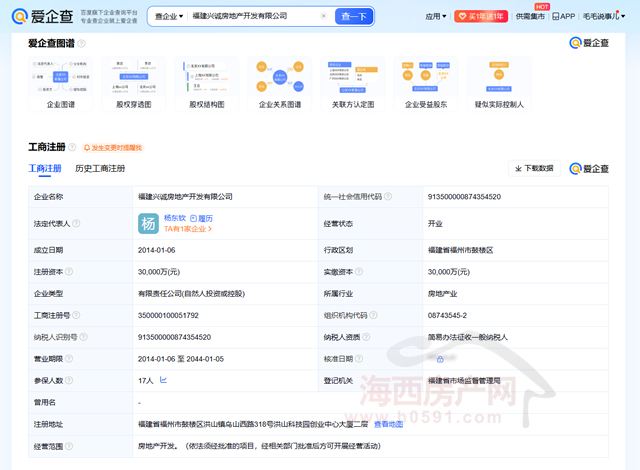Open the 履历 resume link
This screenshot has width=640, height=470.
[202, 219]
